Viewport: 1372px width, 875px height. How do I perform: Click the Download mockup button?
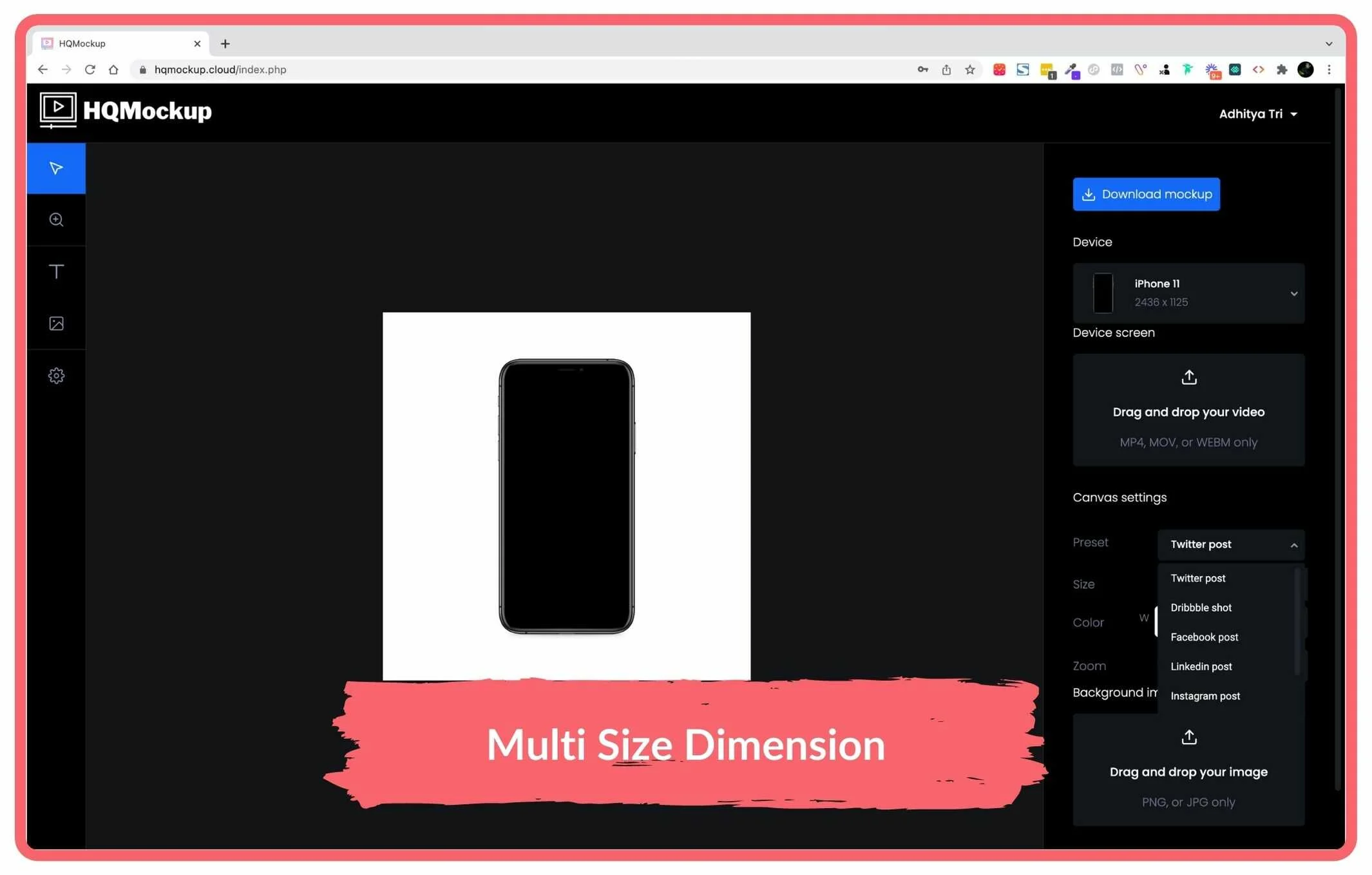[x=1146, y=194]
